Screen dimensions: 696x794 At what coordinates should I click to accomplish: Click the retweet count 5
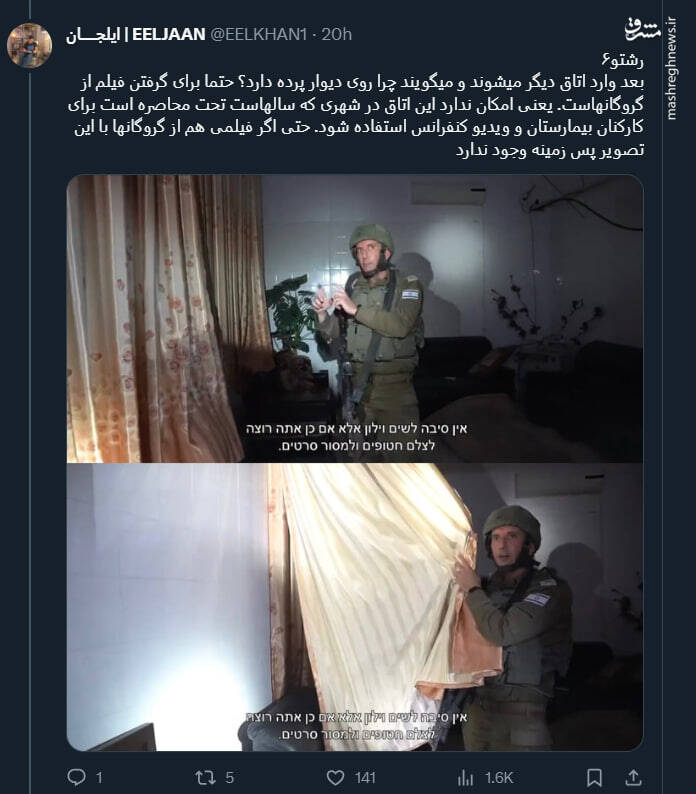[x=229, y=777]
